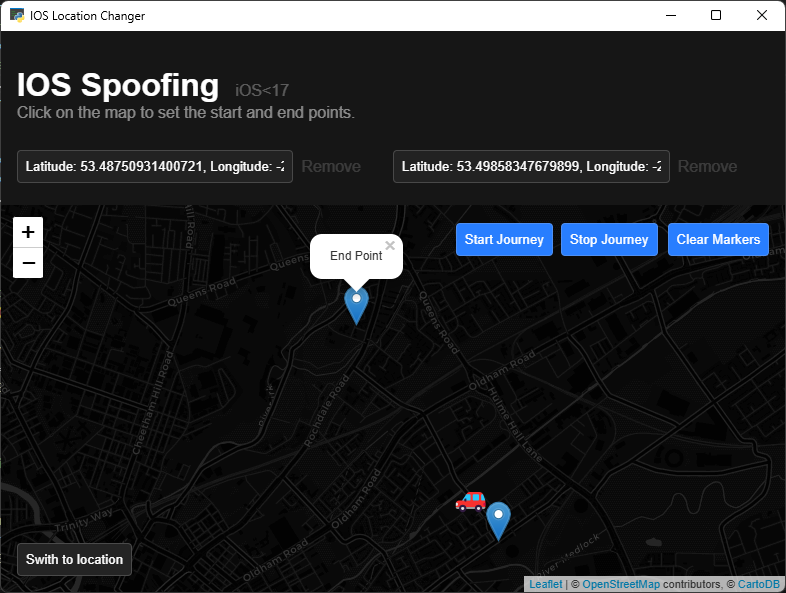Remove the first latitude 53.4875 point

tap(331, 167)
